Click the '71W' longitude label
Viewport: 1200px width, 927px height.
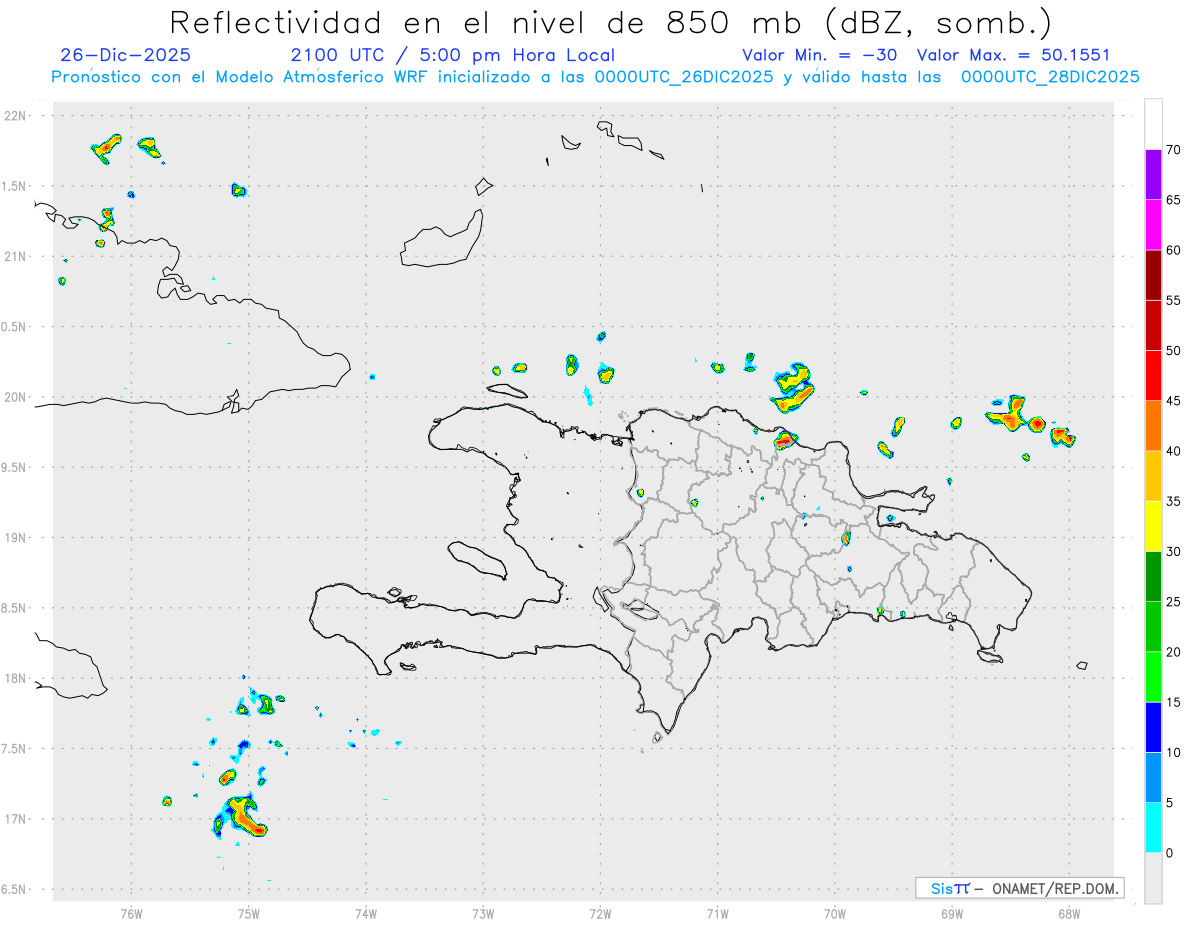(x=717, y=914)
